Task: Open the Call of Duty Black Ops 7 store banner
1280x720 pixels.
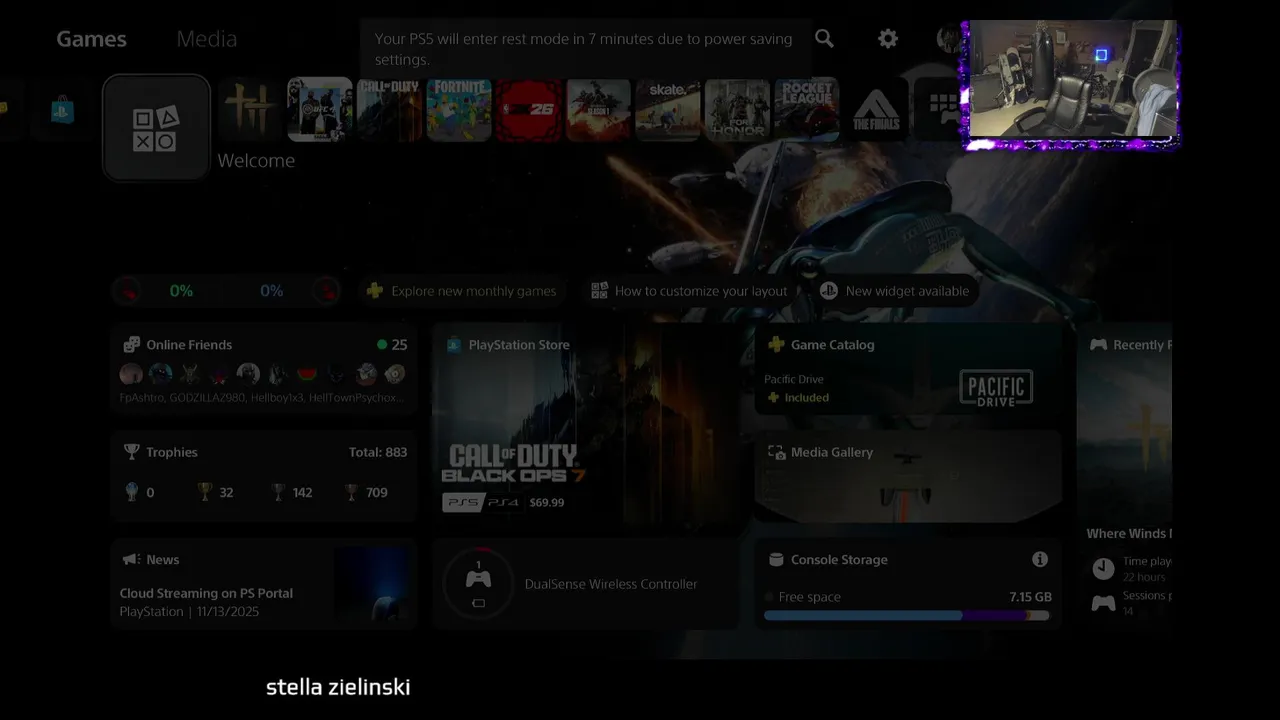Action: coord(586,422)
